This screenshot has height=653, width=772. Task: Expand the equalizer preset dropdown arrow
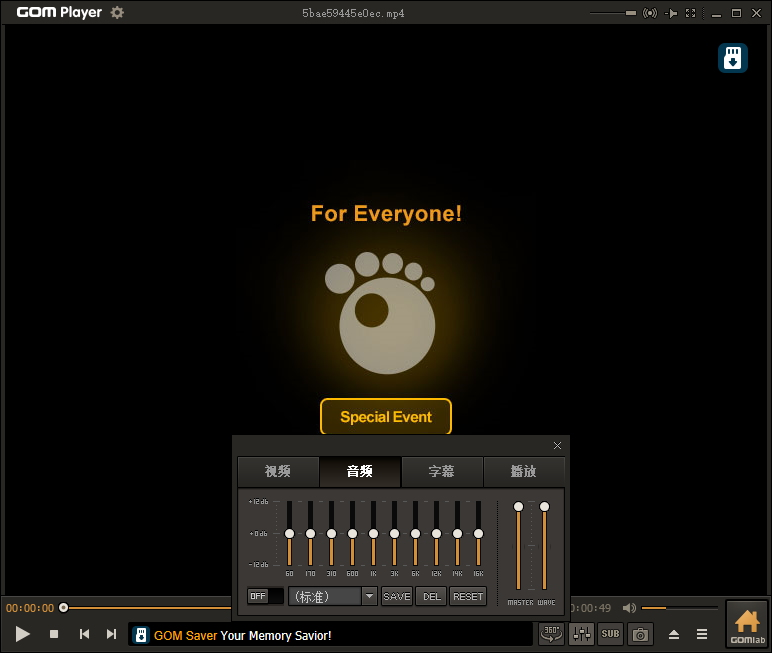[x=369, y=596]
